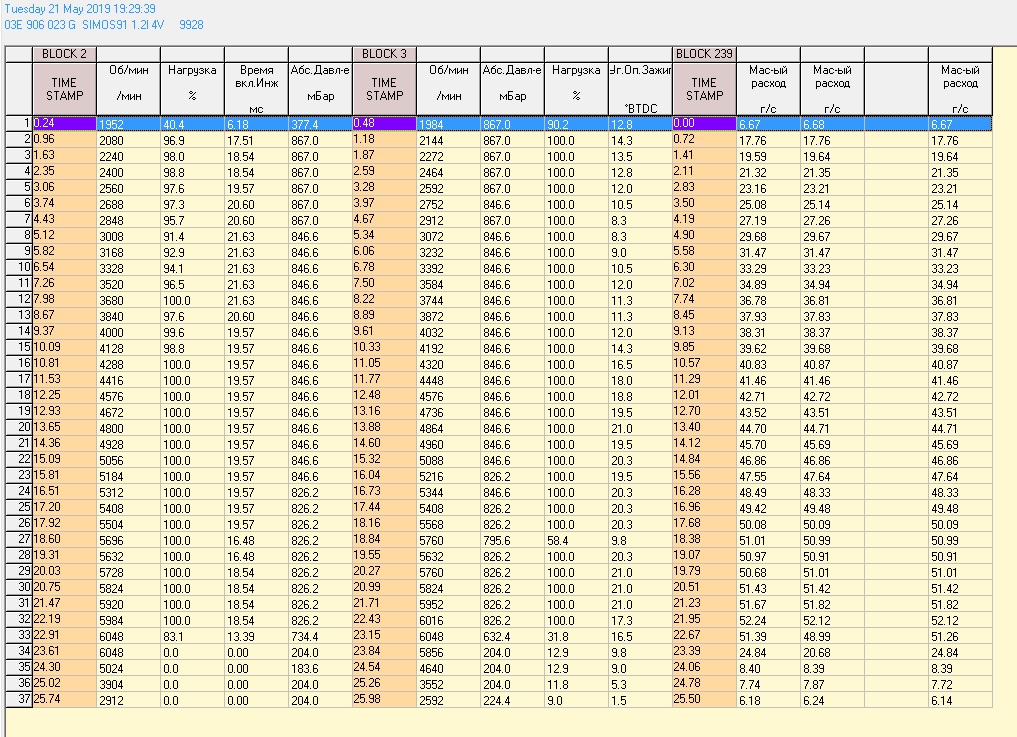
Task: Select the cell with pressure 734.4
Action: [320, 637]
